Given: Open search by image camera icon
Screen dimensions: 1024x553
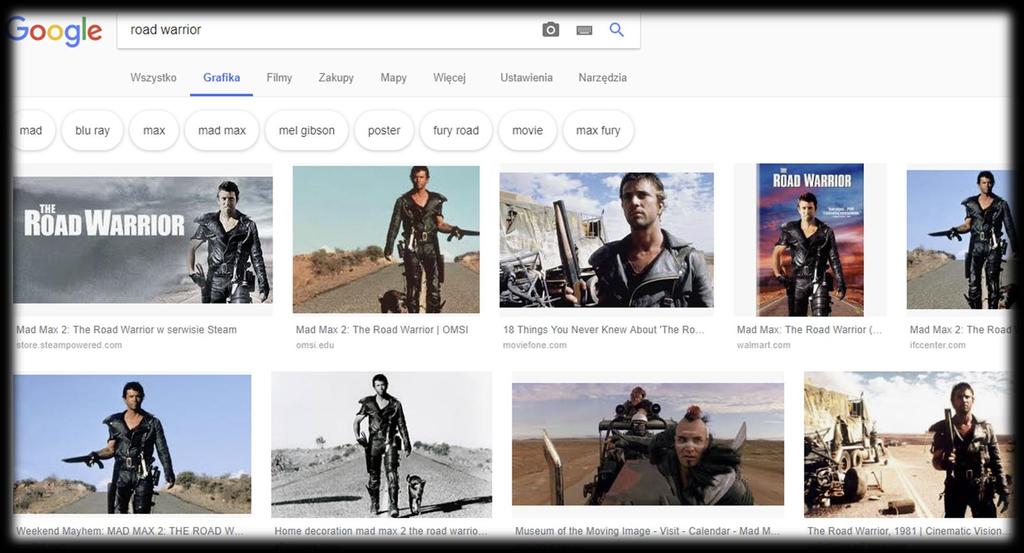Looking at the screenshot, I should pos(551,29).
